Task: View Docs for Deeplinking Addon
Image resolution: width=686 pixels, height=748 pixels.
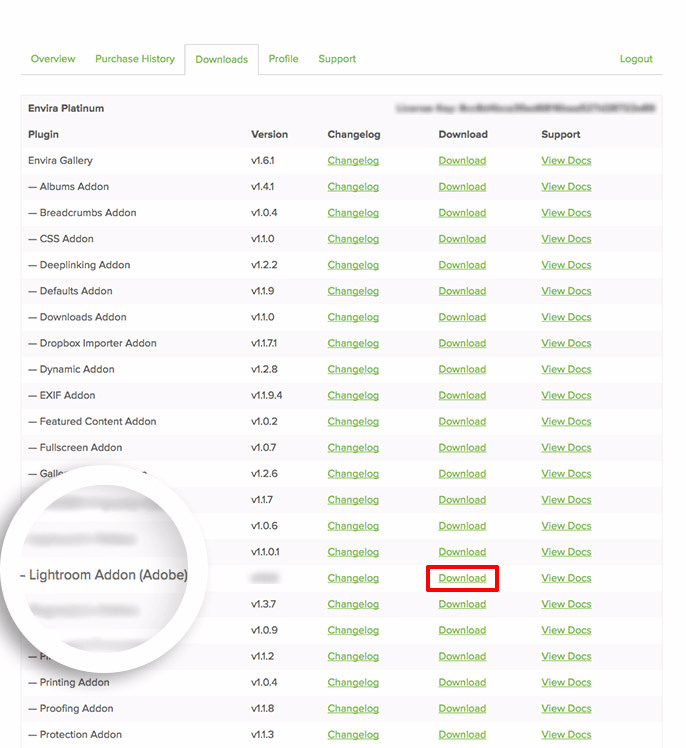Action: point(566,265)
